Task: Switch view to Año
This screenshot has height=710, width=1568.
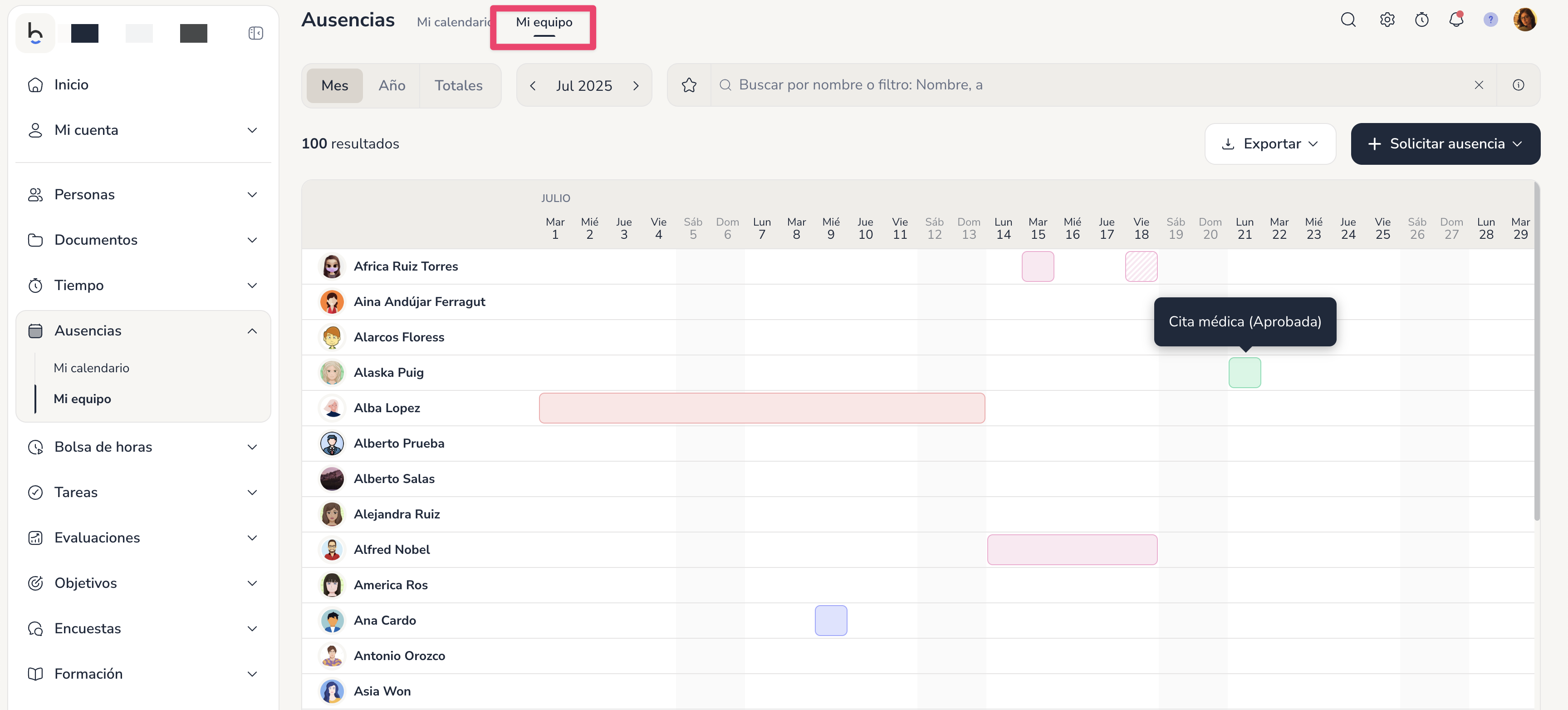Action: (x=392, y=85)
